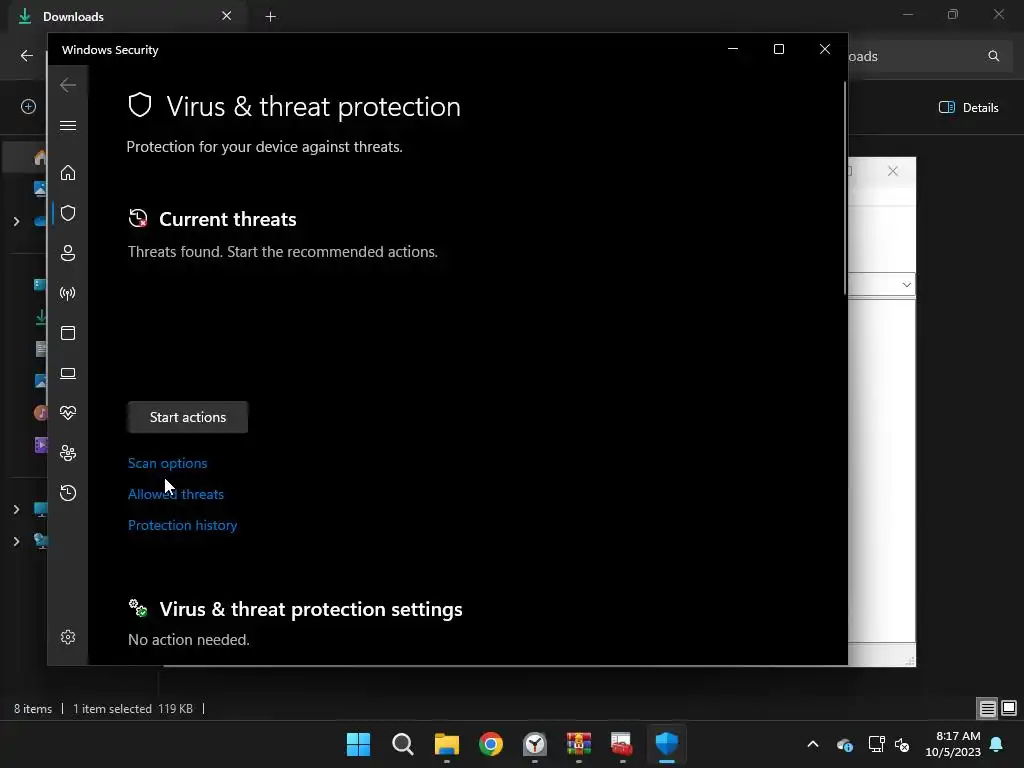Viewport: 1024px width, 768px height.
Task: Open App & browser control icon
Action: pos(68,333)
